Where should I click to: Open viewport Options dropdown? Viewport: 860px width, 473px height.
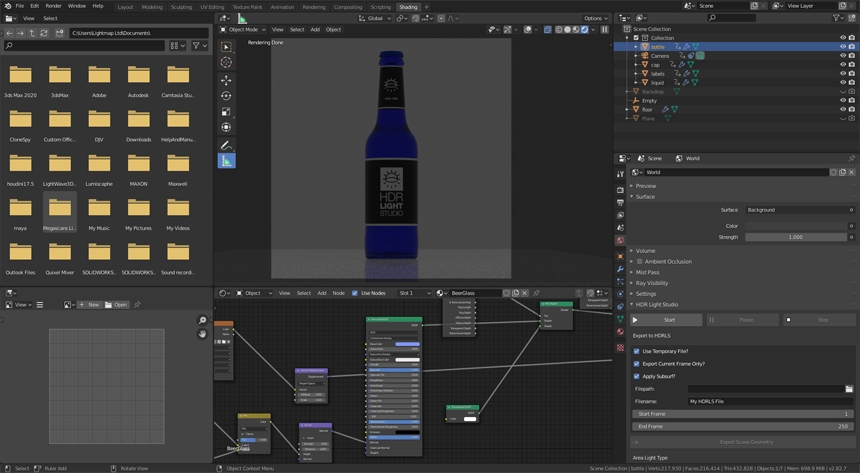pyautogui.click(x=596, y=18)
